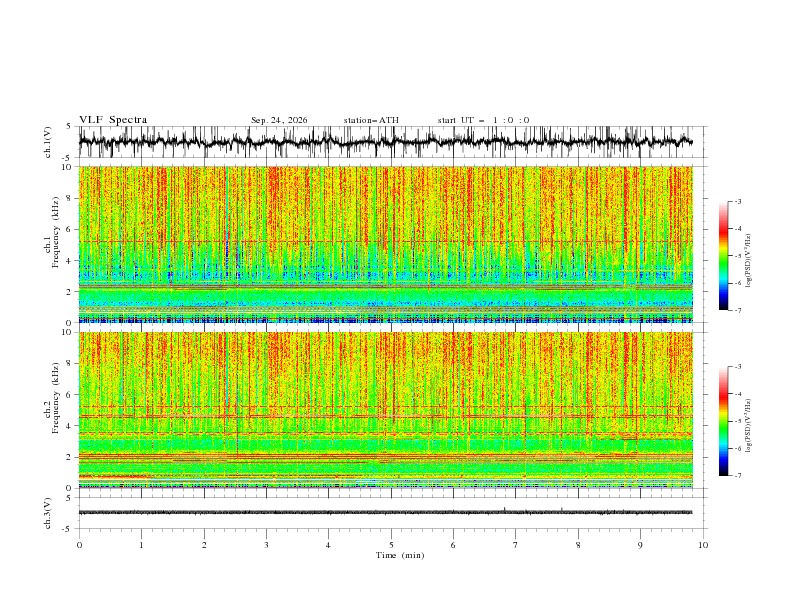Select the start UT time label
This screenshot has width=792, height=612.
(483, 120)
